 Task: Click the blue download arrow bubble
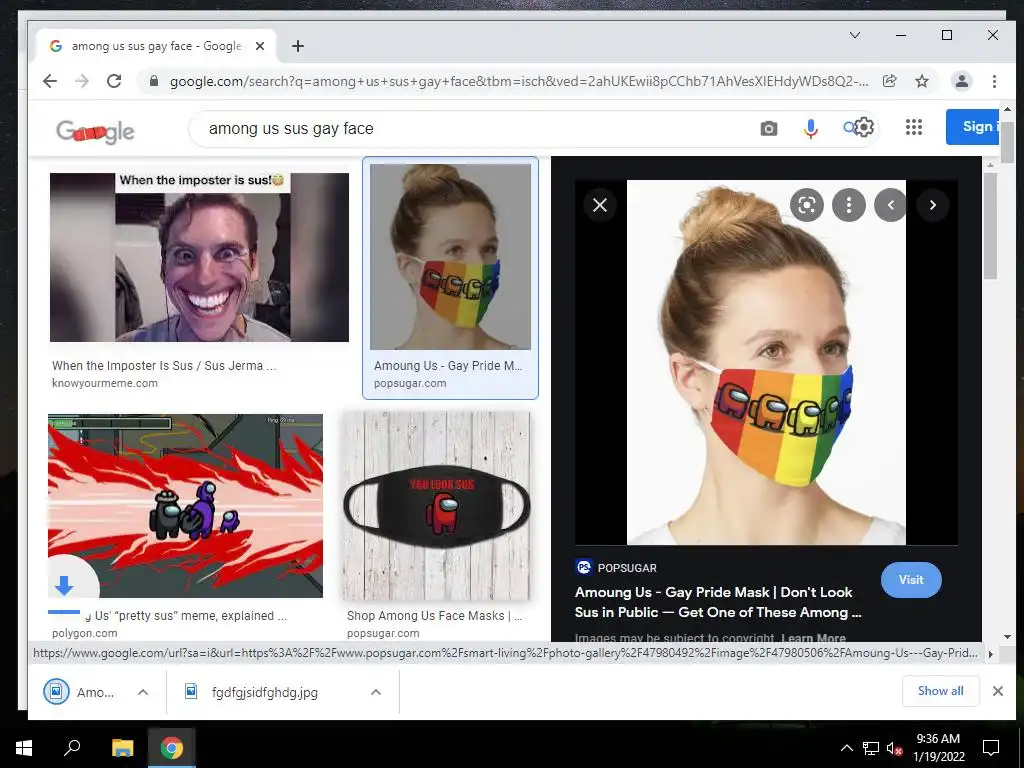click(x=65, y=584)
